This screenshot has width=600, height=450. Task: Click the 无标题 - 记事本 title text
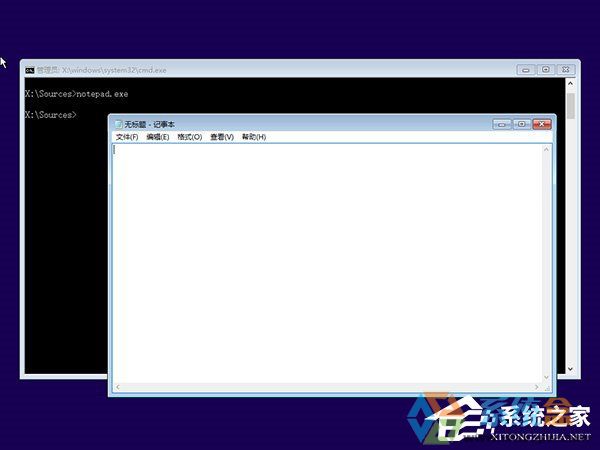coord(149,124)
